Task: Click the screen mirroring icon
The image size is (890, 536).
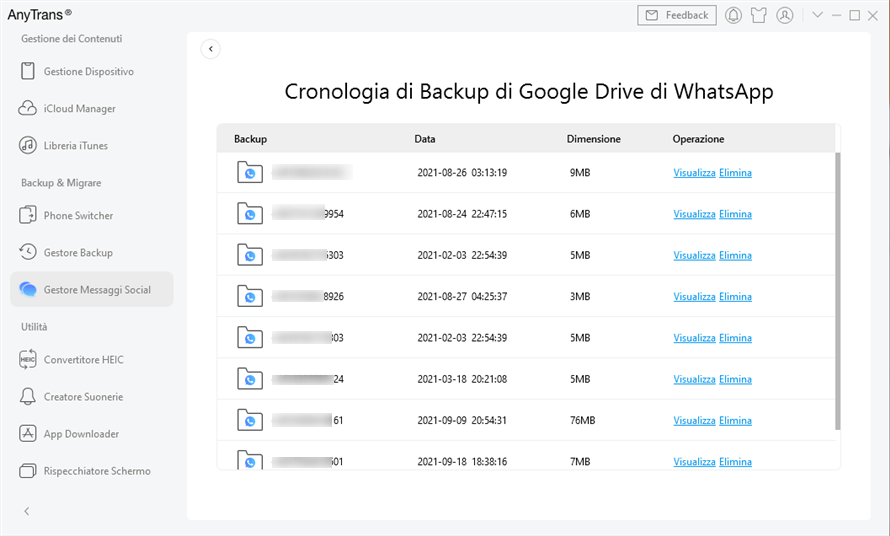Action: click(x=27, y=471)
